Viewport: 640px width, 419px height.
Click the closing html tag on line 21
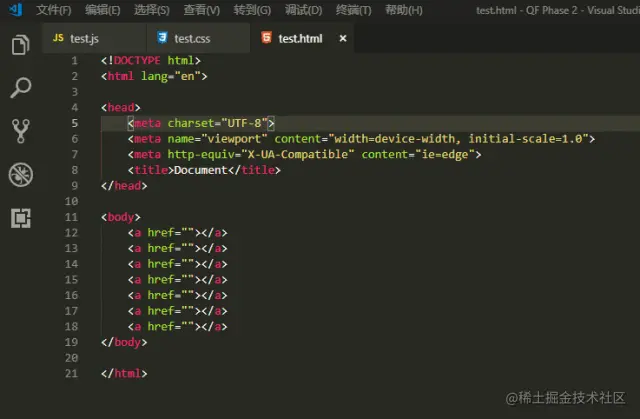coord(124,373)
